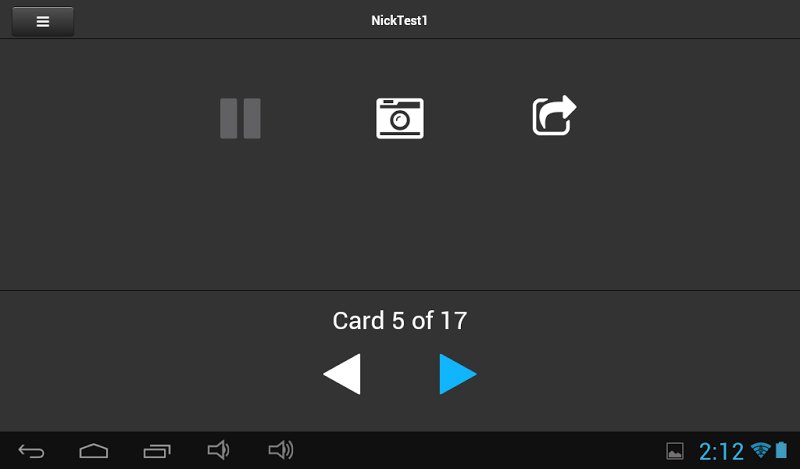The image size is (800, 469).
Task: Go to the previous card with white arrow
Action: [342, 374]
